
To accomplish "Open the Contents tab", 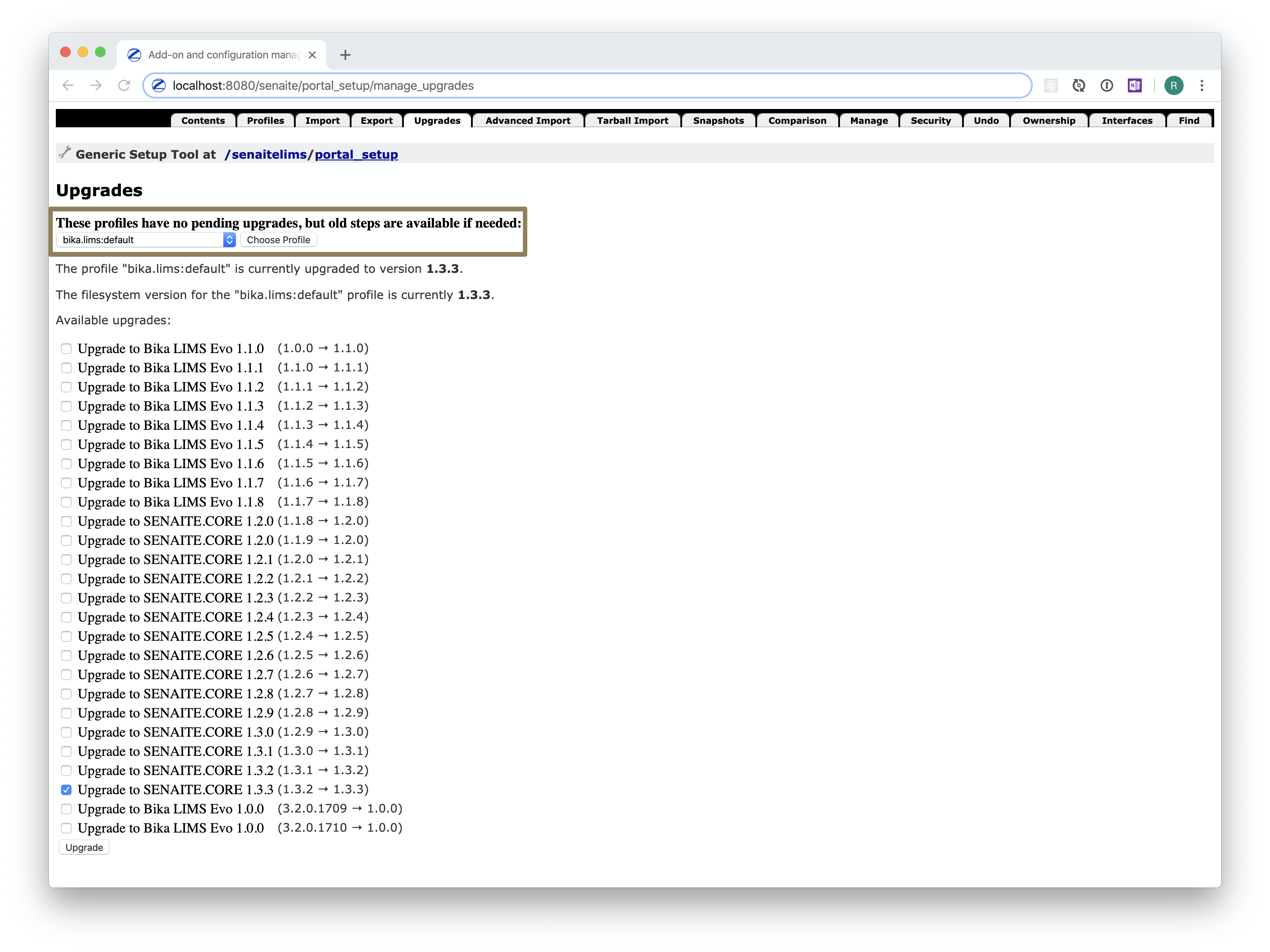I will tap(203, 120).
